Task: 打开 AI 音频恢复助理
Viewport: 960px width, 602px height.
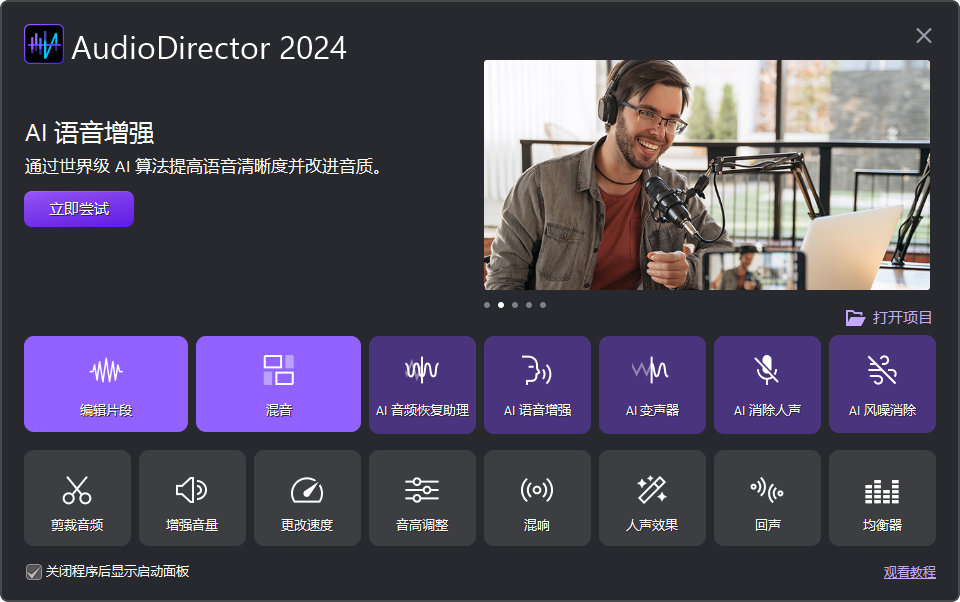Action: [x=422, y=384]
